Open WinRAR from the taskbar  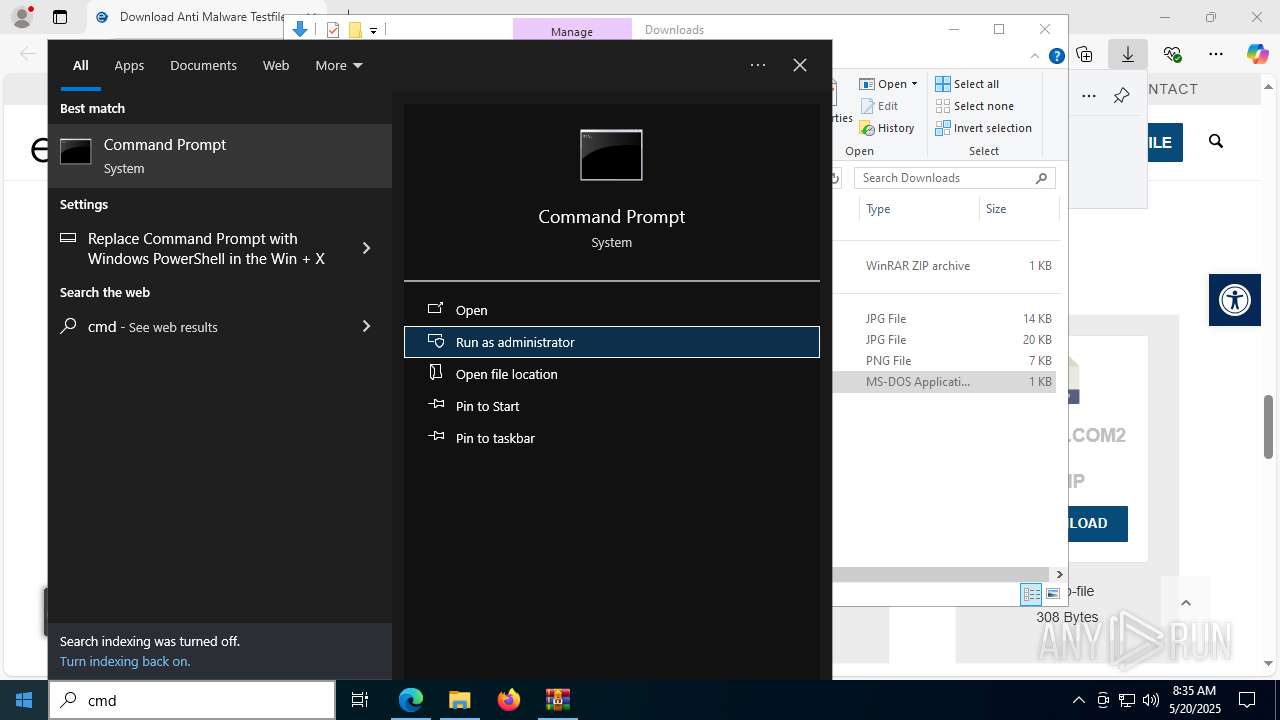tap(557, 700)
